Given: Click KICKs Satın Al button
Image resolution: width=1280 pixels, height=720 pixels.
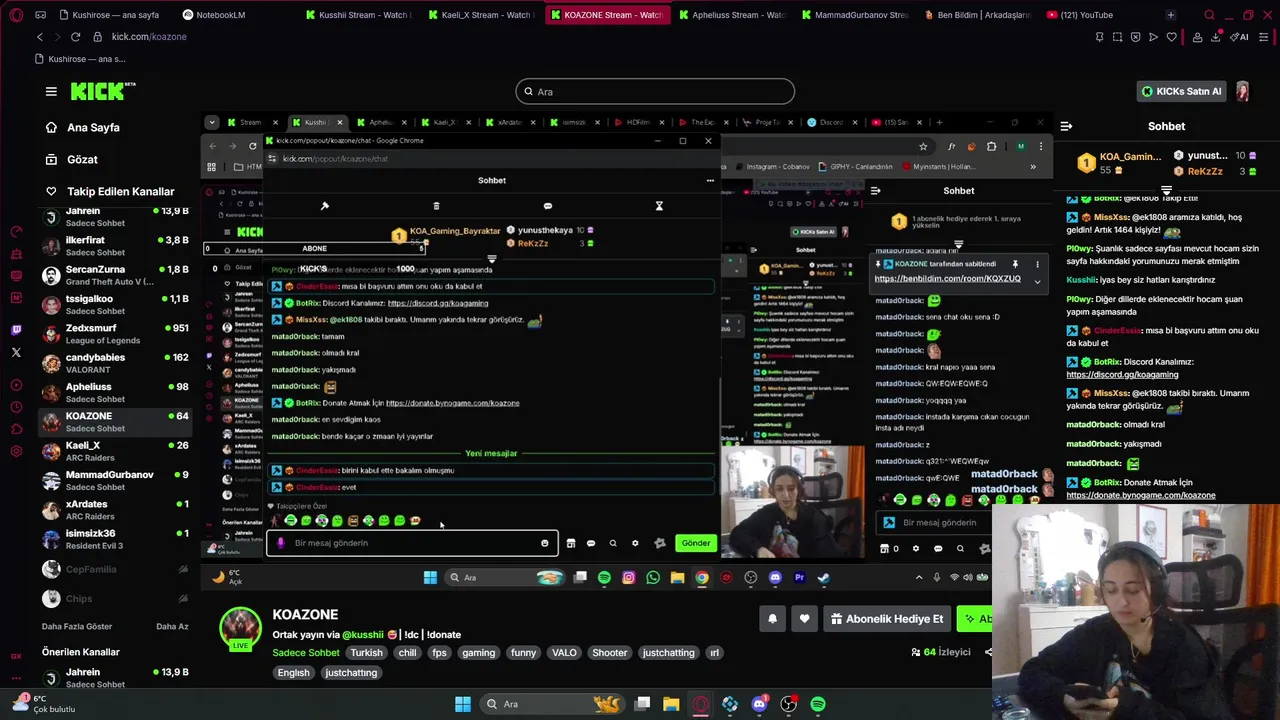Looking at the screenshot, I should [1182, 91].
